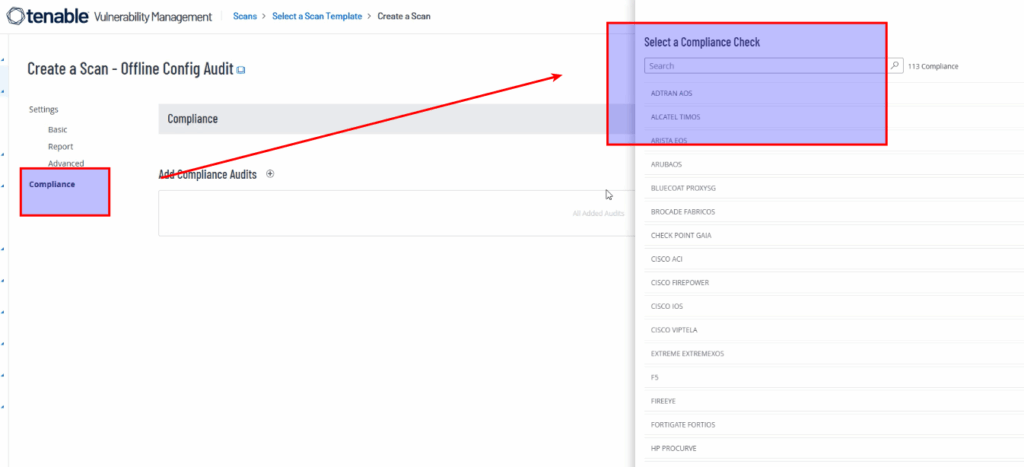Select the CISCO IOS compliance check
The width and height of the screenshot is (1024, 467).
pyautogui.click(x=667, y=306)
